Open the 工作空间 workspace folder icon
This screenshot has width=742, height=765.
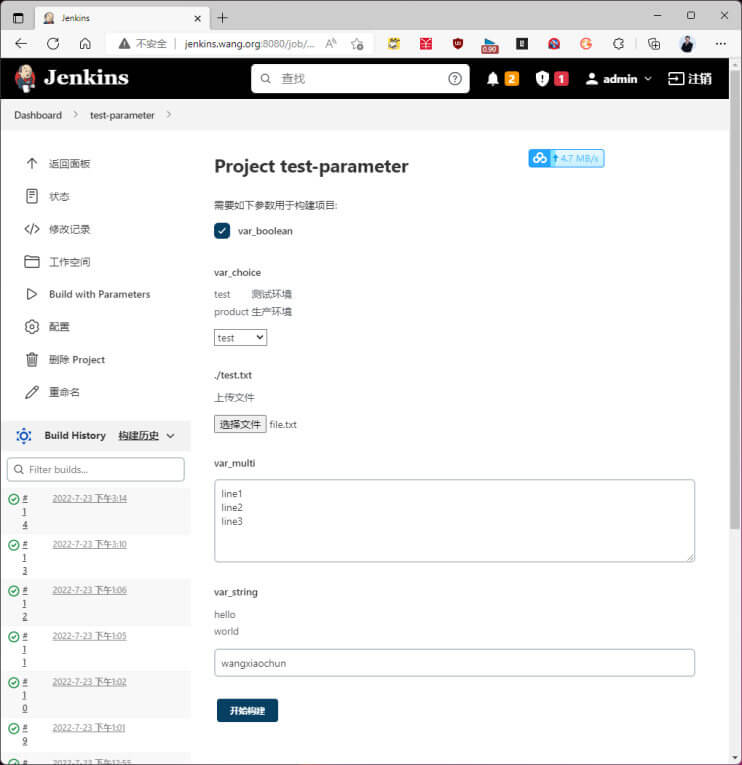tap(32, 262)
